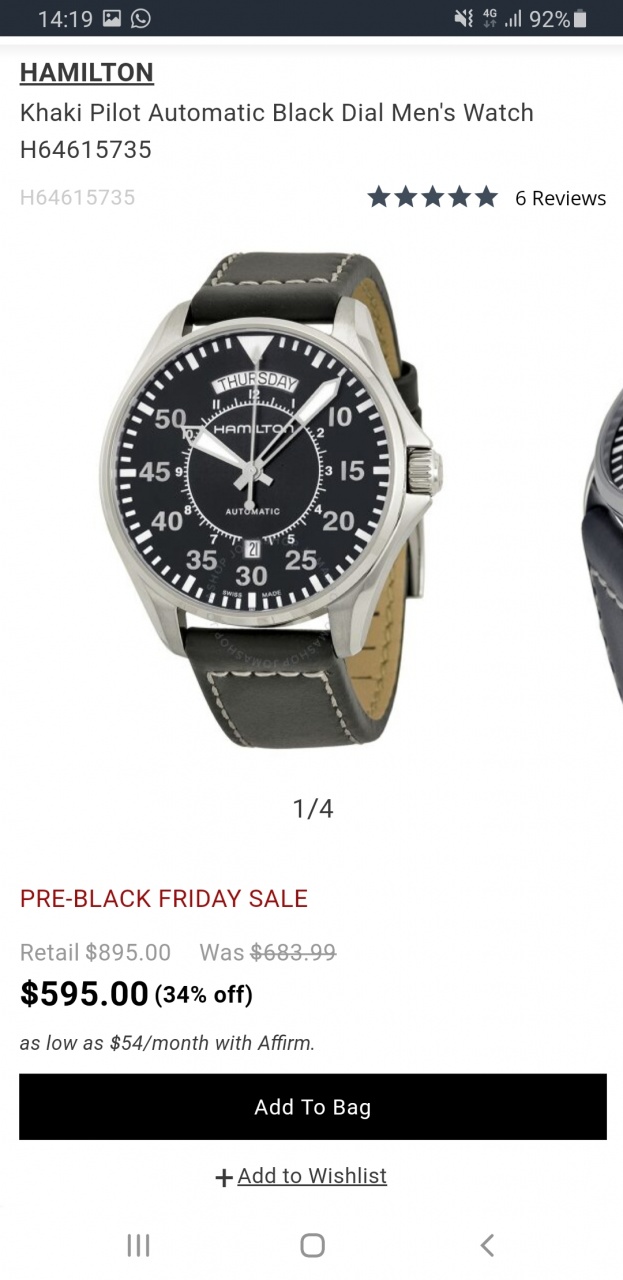Select the main Hamilton watch product image

(x=270, y=499)
